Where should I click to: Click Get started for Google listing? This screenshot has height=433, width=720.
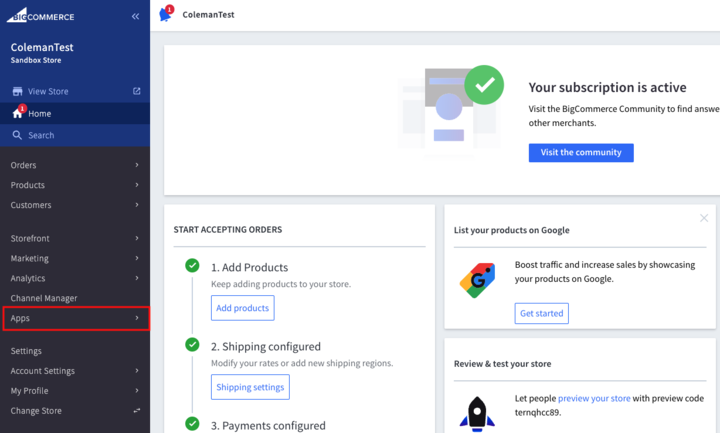[x=541, y=313]
